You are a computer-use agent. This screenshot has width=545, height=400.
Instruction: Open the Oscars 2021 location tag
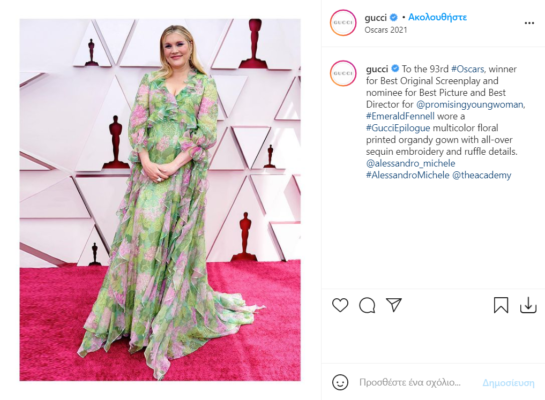(x=386, y=30)
